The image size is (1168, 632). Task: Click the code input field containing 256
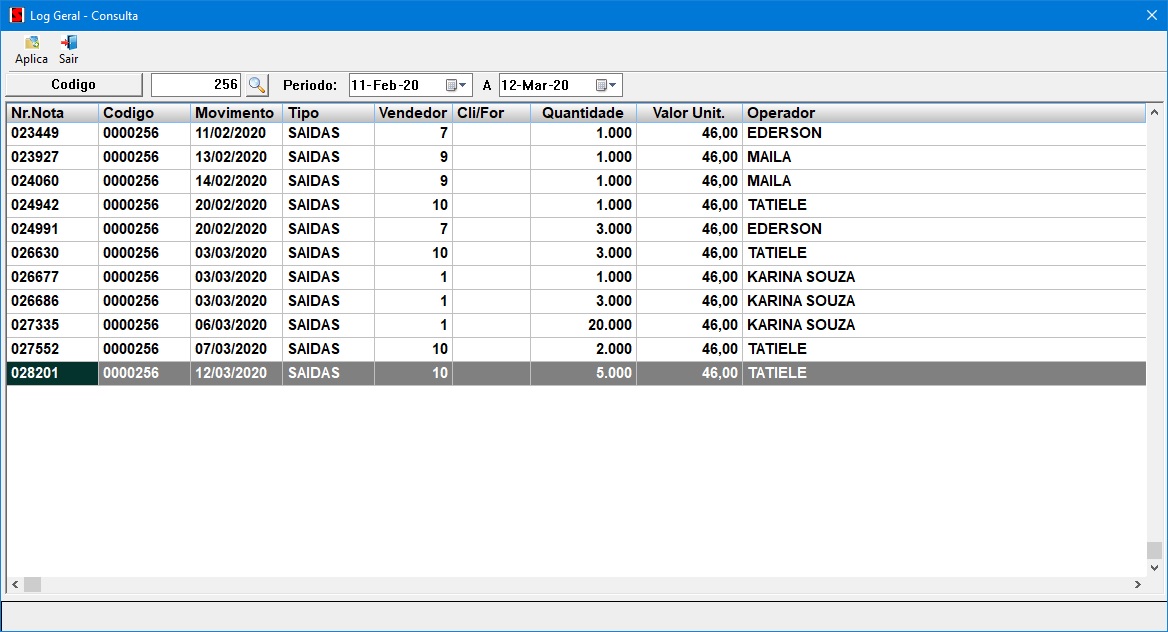coord(196,85)
